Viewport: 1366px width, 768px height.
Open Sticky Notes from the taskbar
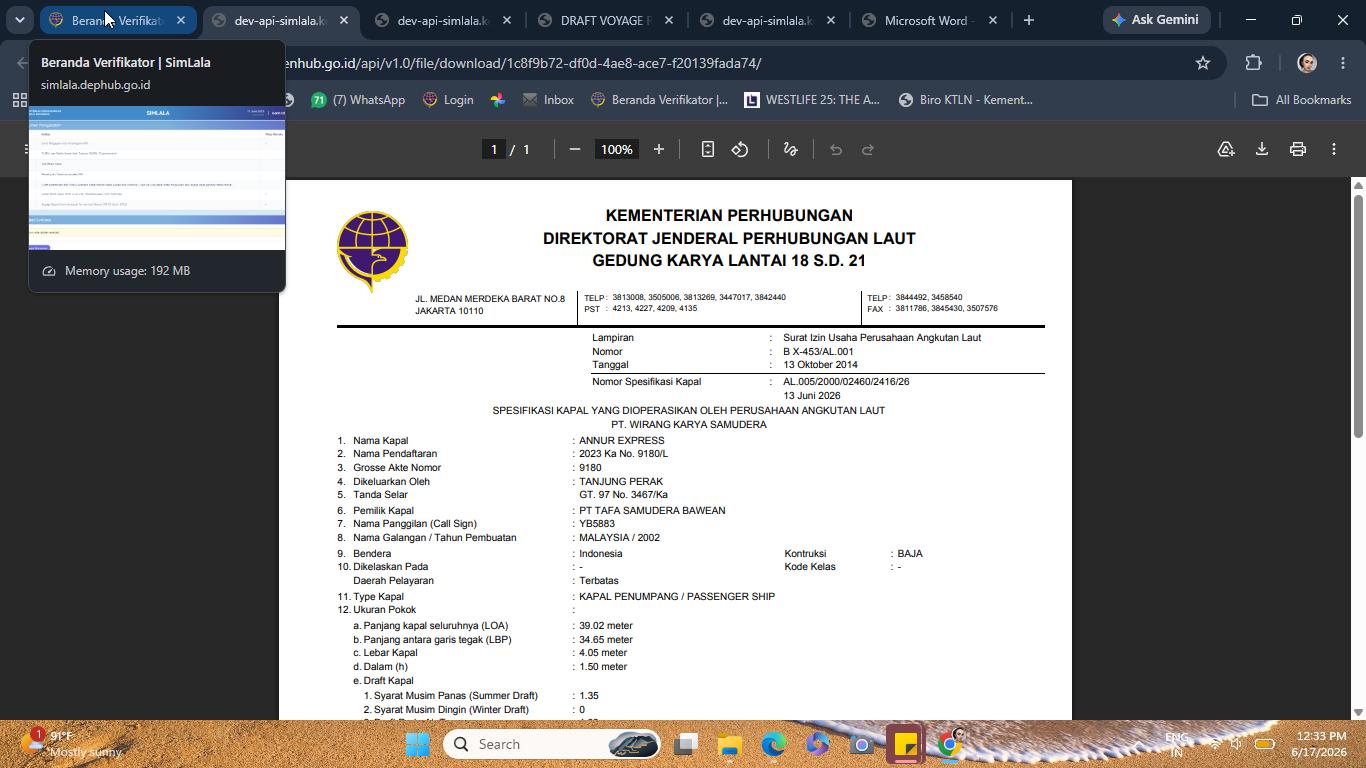pos(905,744)
